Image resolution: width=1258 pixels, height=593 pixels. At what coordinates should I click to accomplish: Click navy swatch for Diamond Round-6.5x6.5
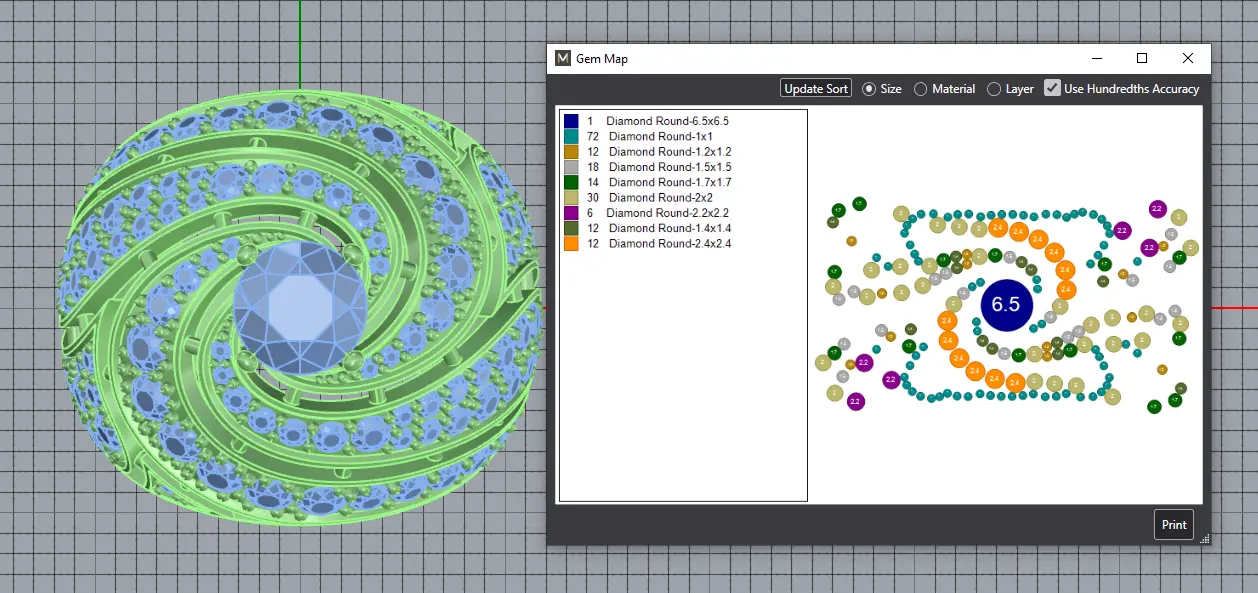point(571,121)
